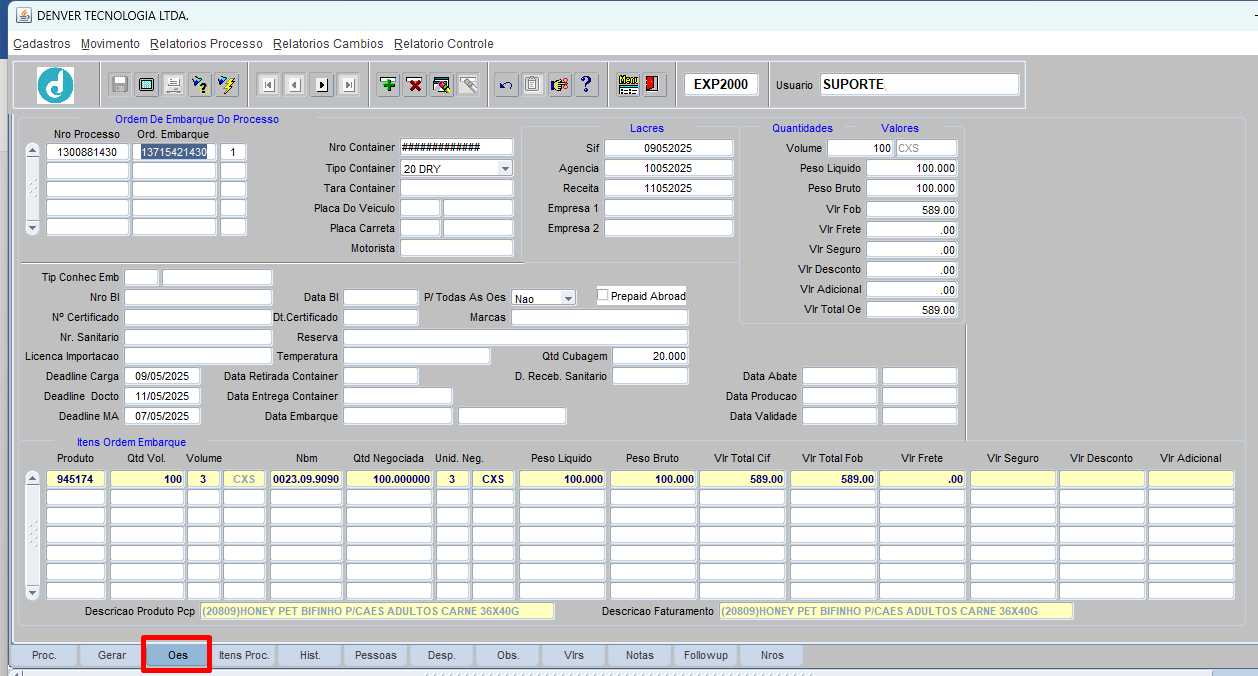1258x676 pixels.
Task: Click the Gerar tab button
Action: [112, 655]
